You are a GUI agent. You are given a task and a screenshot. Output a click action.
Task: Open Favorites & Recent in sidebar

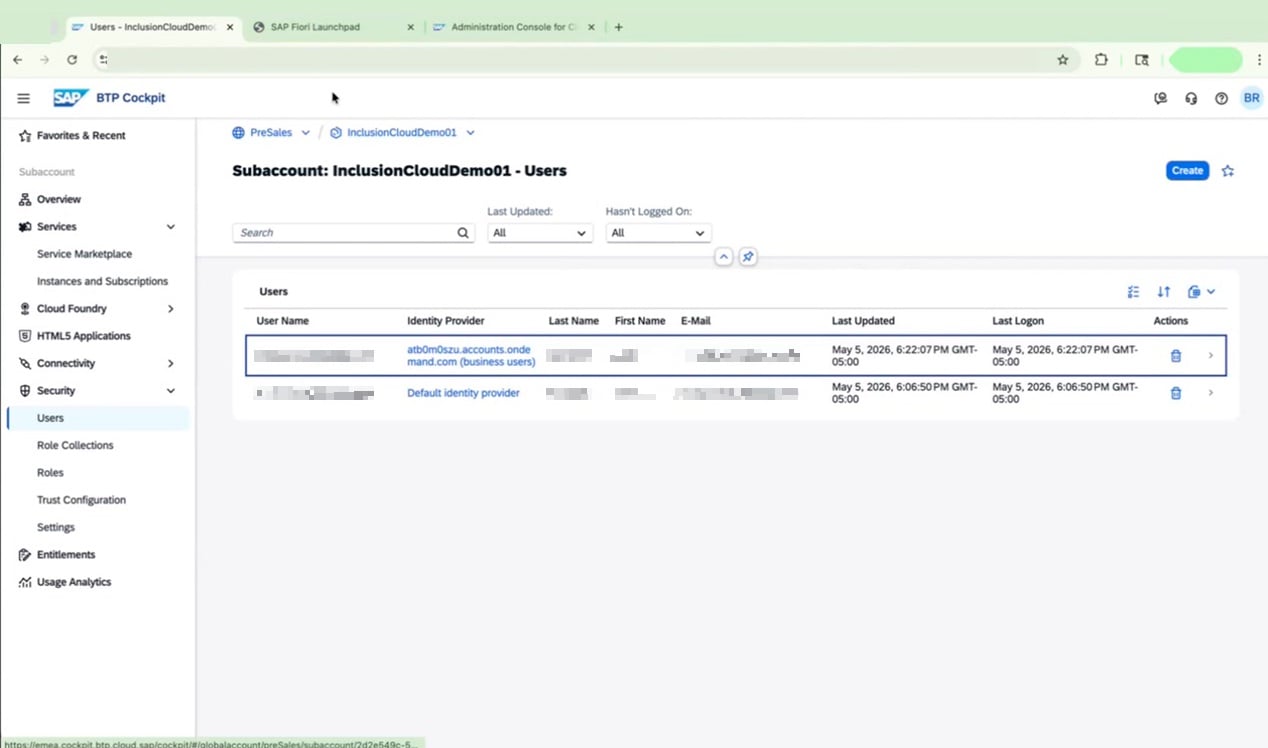pos(81,136)
